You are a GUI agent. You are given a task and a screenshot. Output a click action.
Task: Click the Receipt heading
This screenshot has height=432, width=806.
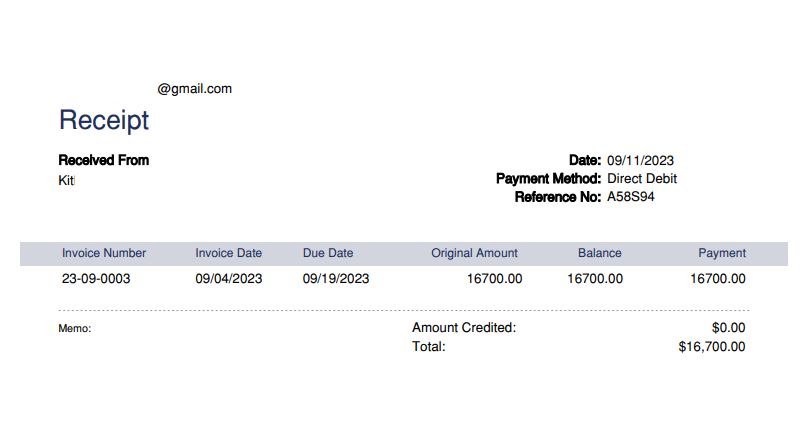tap(104, 121)
